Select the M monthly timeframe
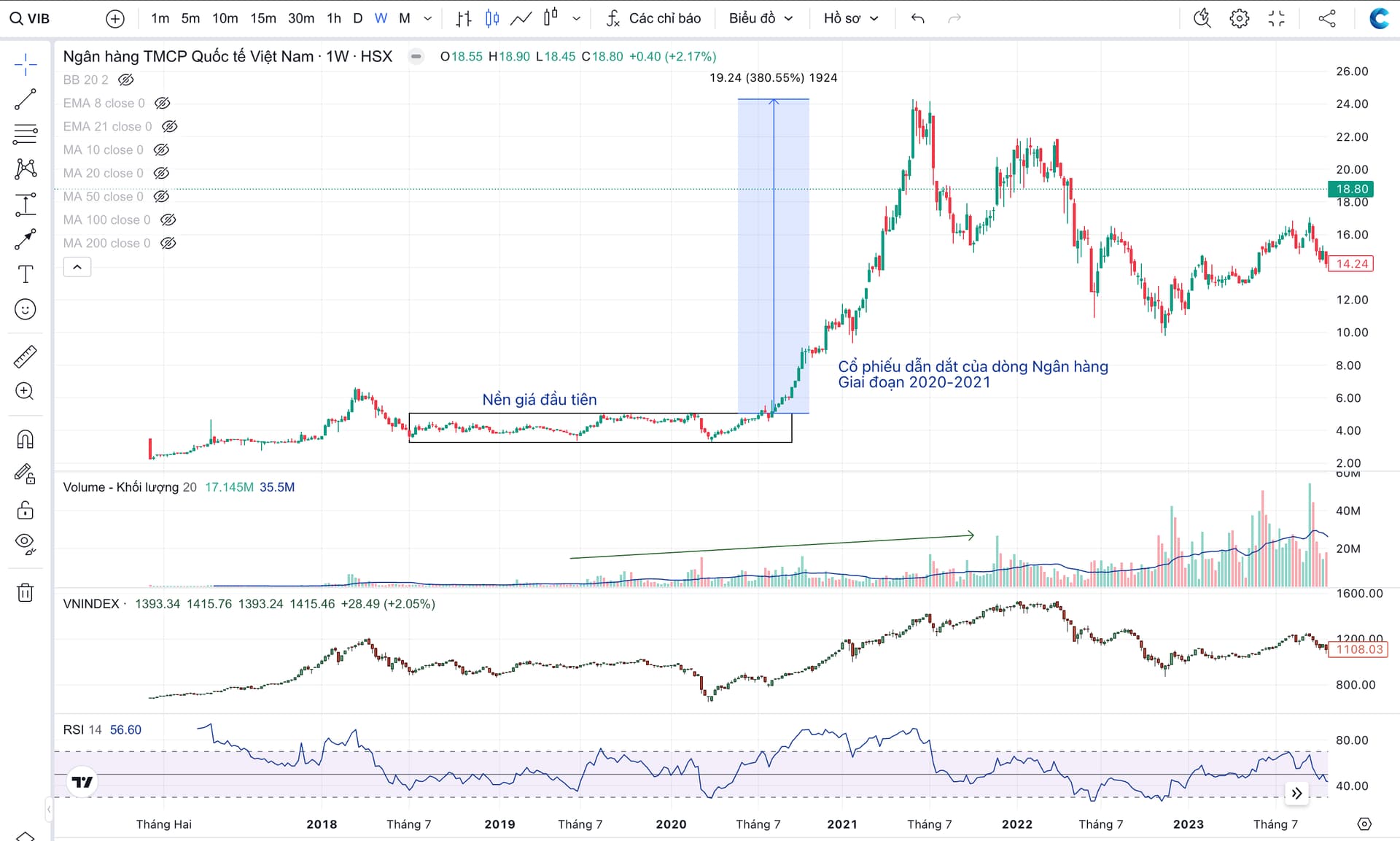1400x841 pixels. [405, 18]
